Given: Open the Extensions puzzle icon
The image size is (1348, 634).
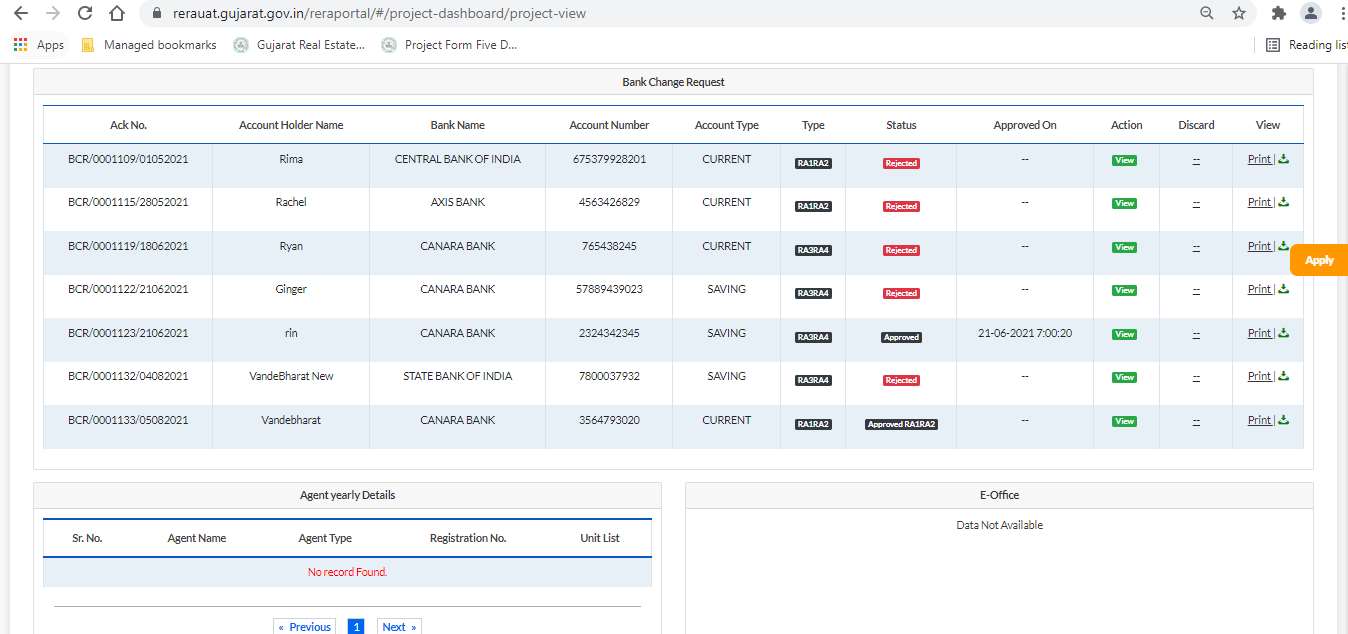Looking at the screenshot, I should pyautogui.click(x=1278, y=13).
